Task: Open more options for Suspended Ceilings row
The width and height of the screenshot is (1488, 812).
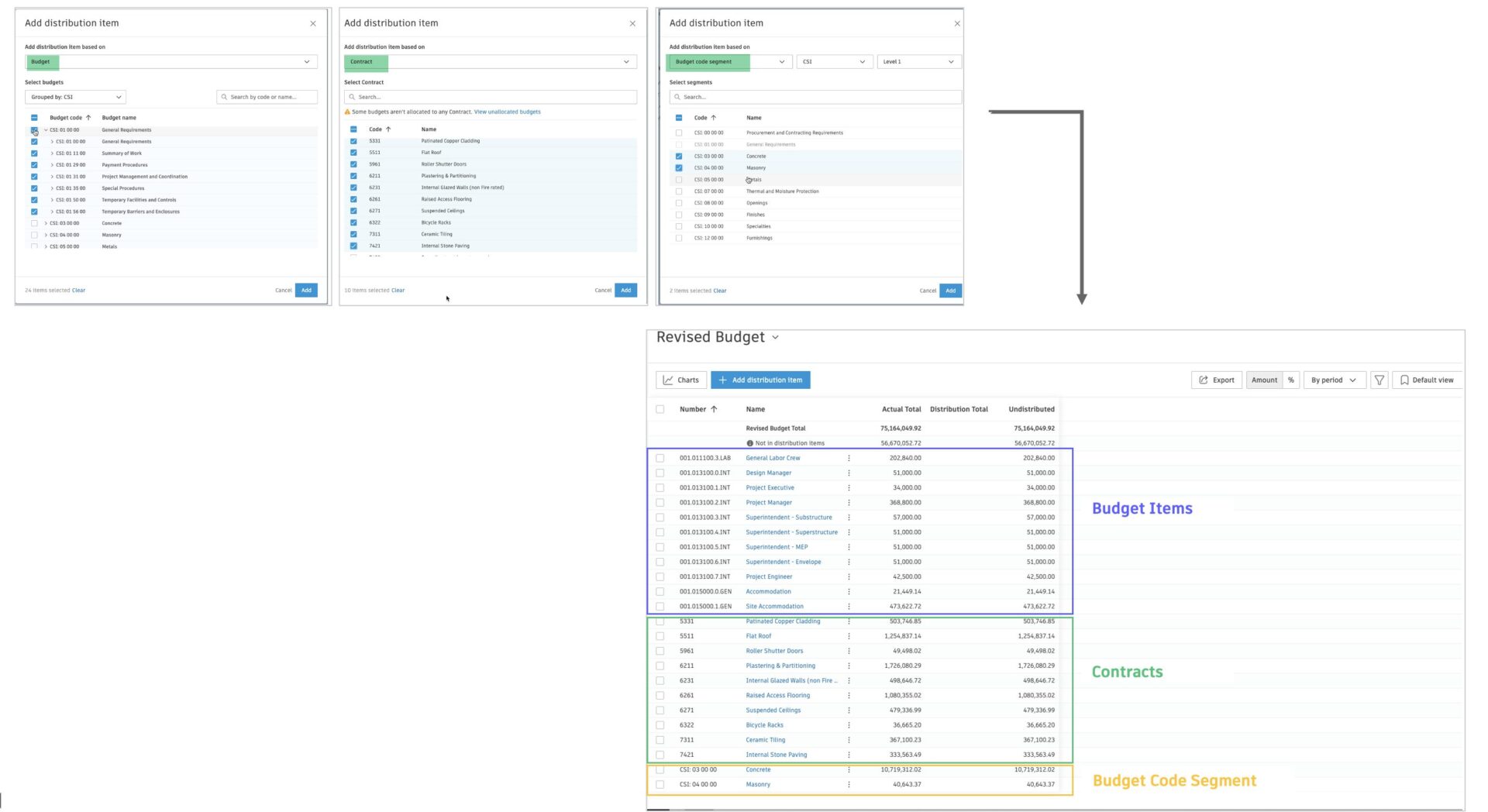Action: pos(849,710)
